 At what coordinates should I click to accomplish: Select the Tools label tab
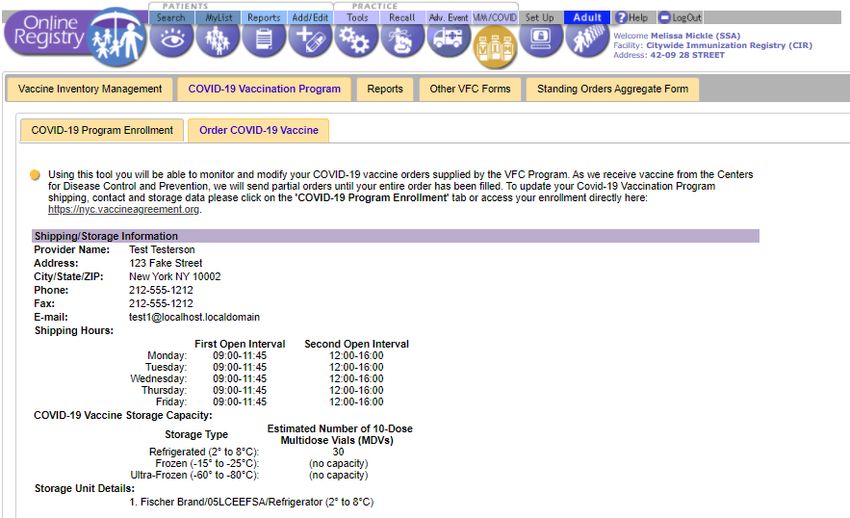357,17
